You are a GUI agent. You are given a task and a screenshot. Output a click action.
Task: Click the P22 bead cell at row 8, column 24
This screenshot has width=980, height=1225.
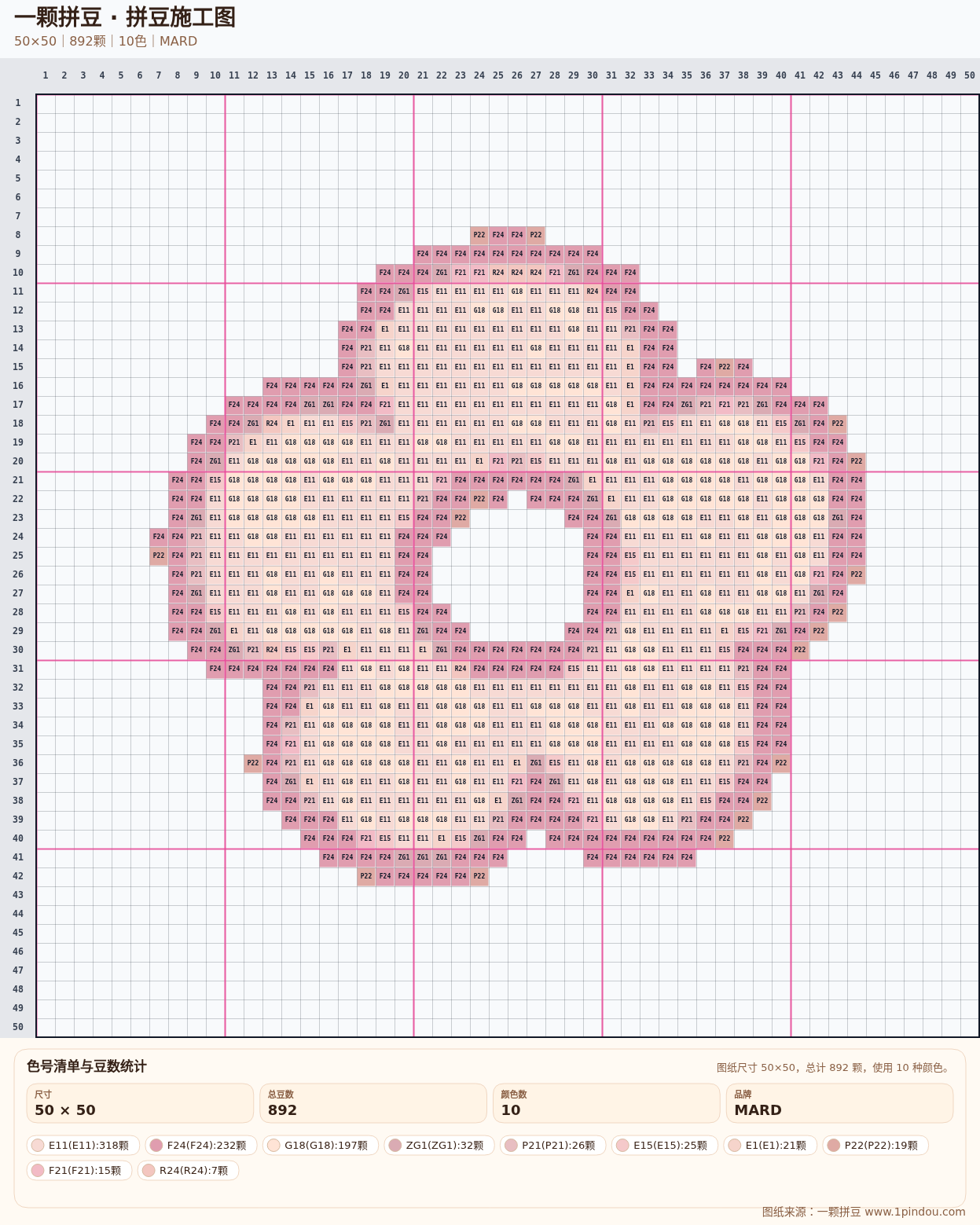pyautogui.click(x=479, y=235)
